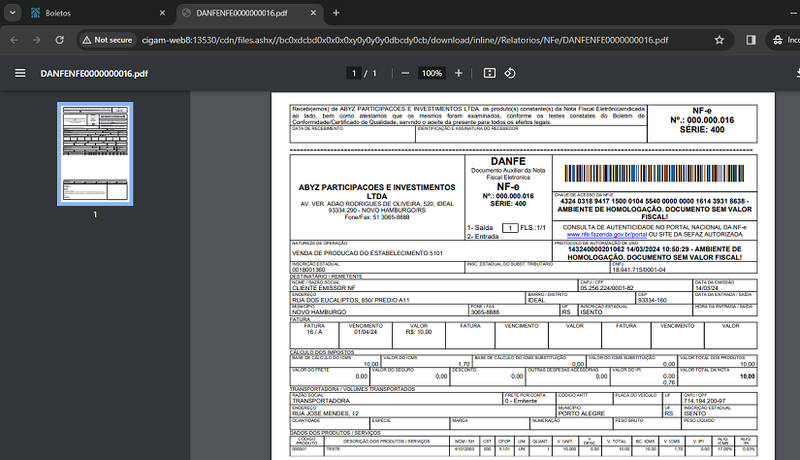The height and width of the screenshot is (460, 800).
Task: Open a new browser tab
Action: click(x=336, y=13)
